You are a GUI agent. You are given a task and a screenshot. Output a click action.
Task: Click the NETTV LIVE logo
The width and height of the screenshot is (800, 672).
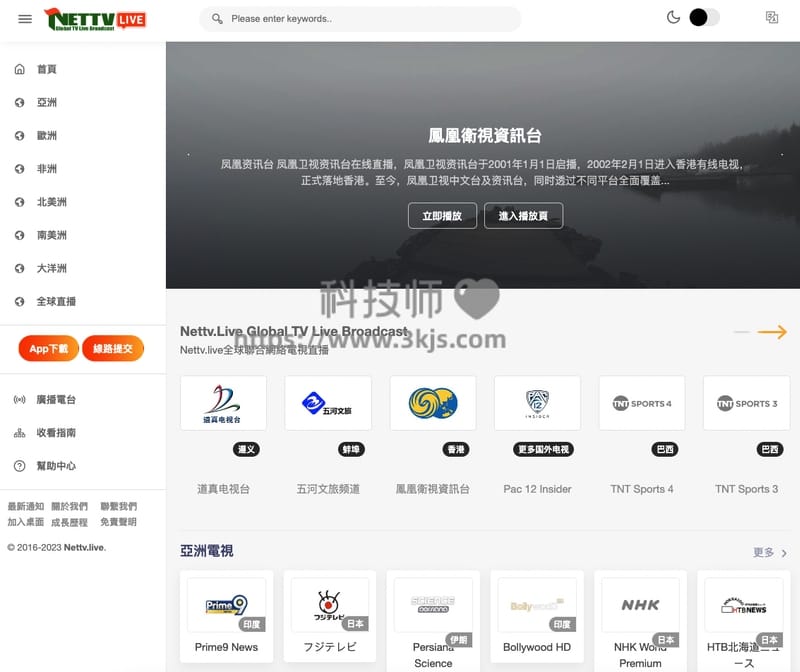point(95,19)
